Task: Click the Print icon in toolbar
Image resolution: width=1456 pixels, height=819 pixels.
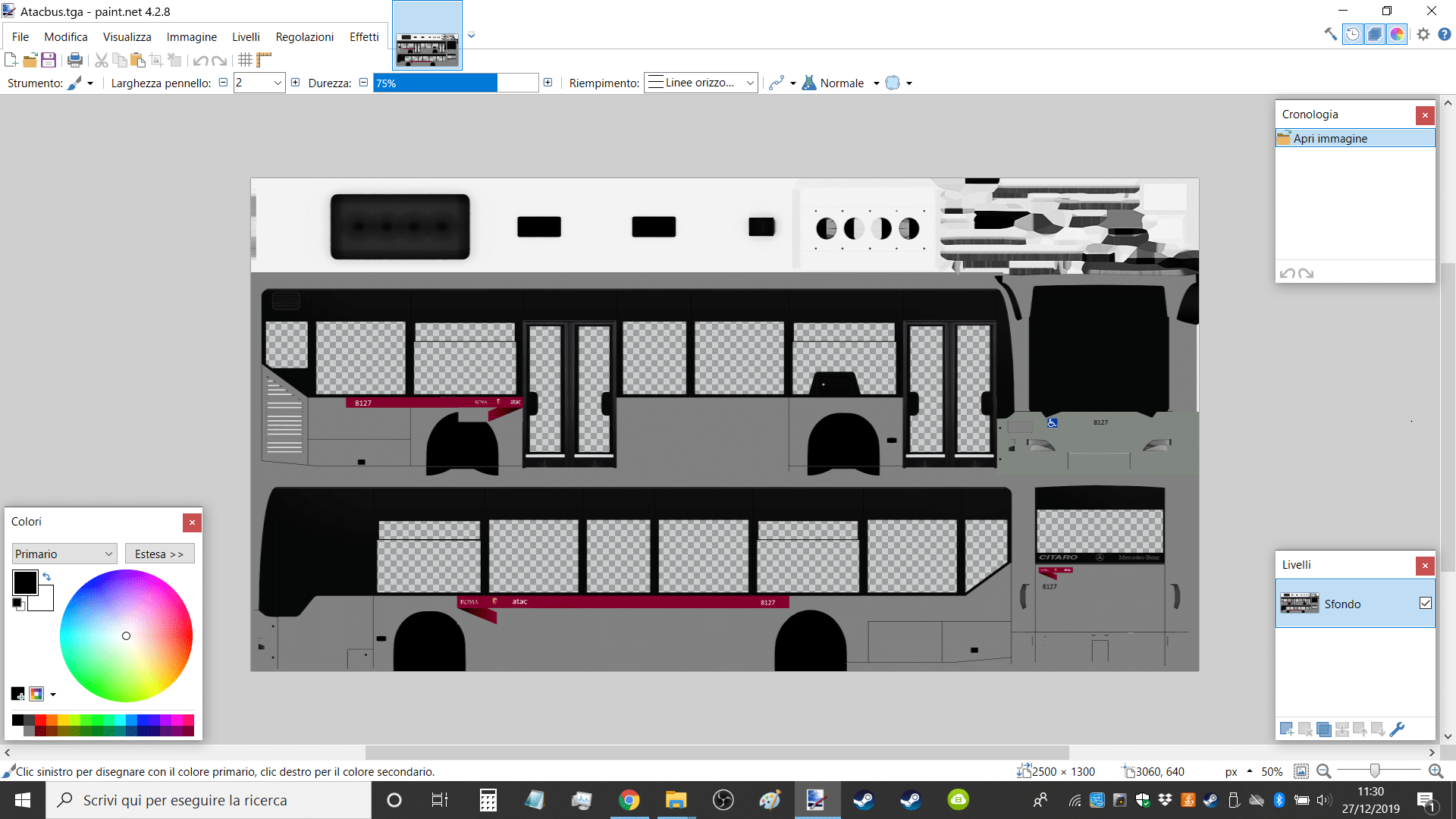Action: [75, 60]
